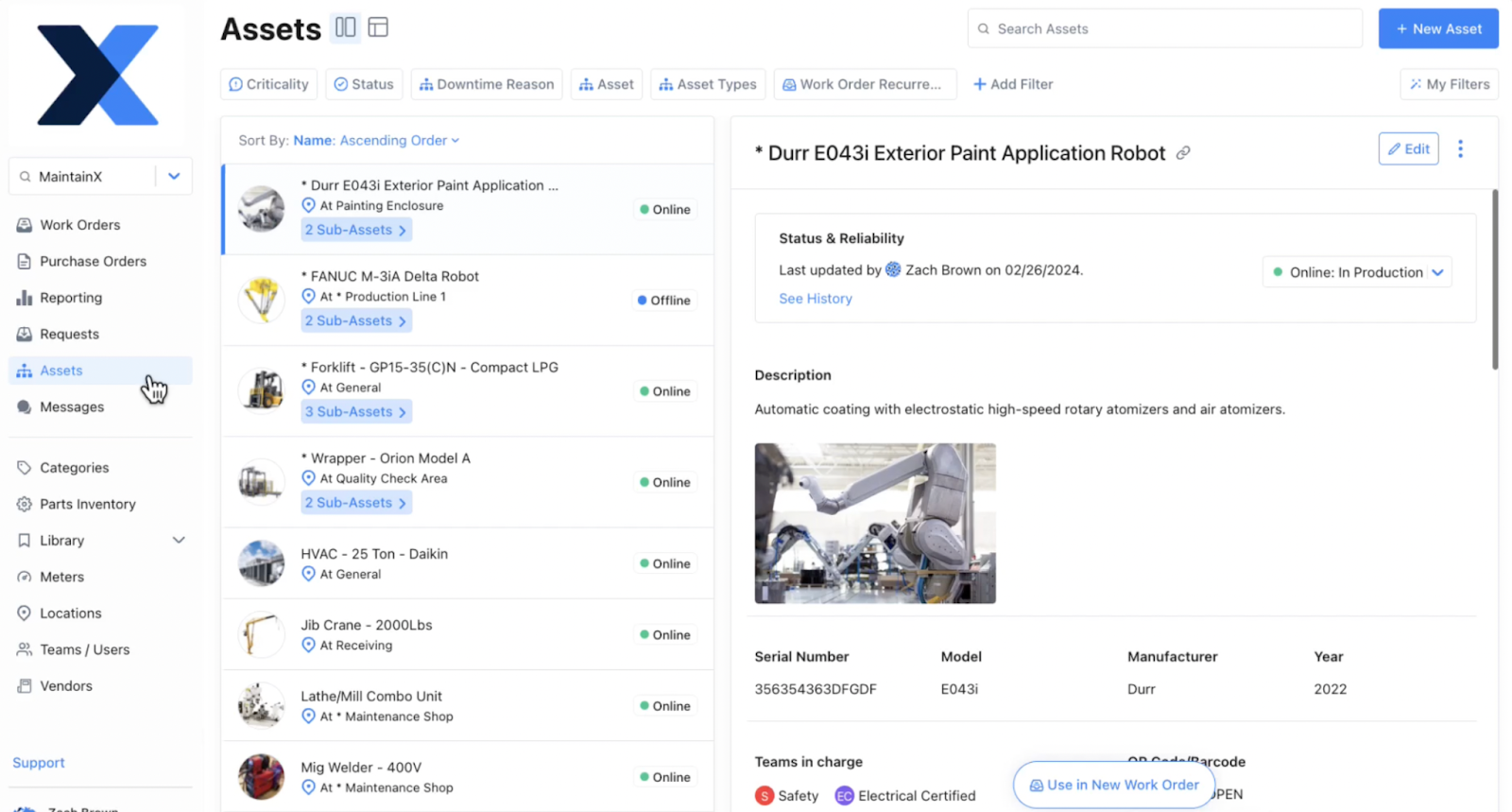Open the Mig Welder thumbnail image
Screen dimensions: 1512x812
262,776
